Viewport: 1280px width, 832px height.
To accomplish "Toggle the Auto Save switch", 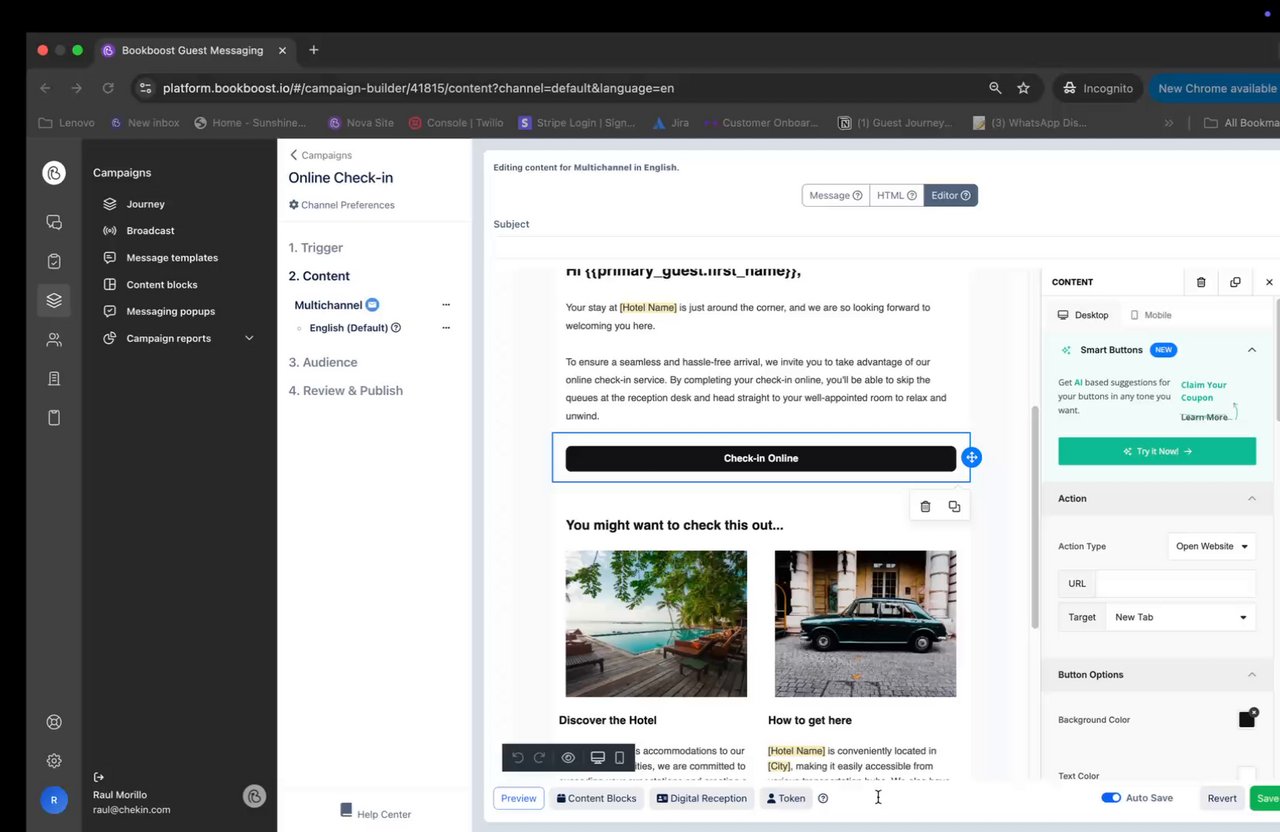I will (1111, 798).
